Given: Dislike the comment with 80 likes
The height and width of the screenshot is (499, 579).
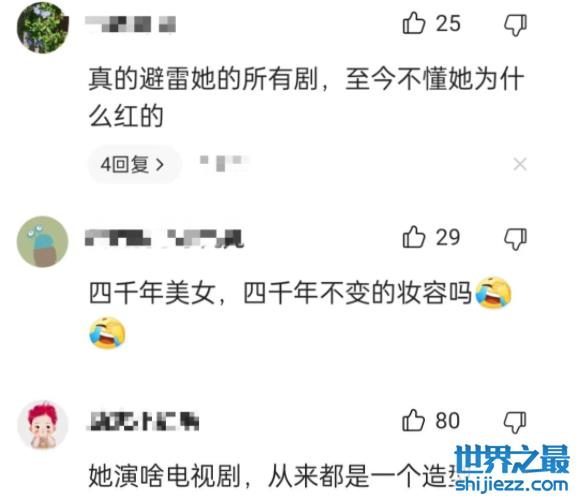Looking at the screenshot, I should coord(515,422).
